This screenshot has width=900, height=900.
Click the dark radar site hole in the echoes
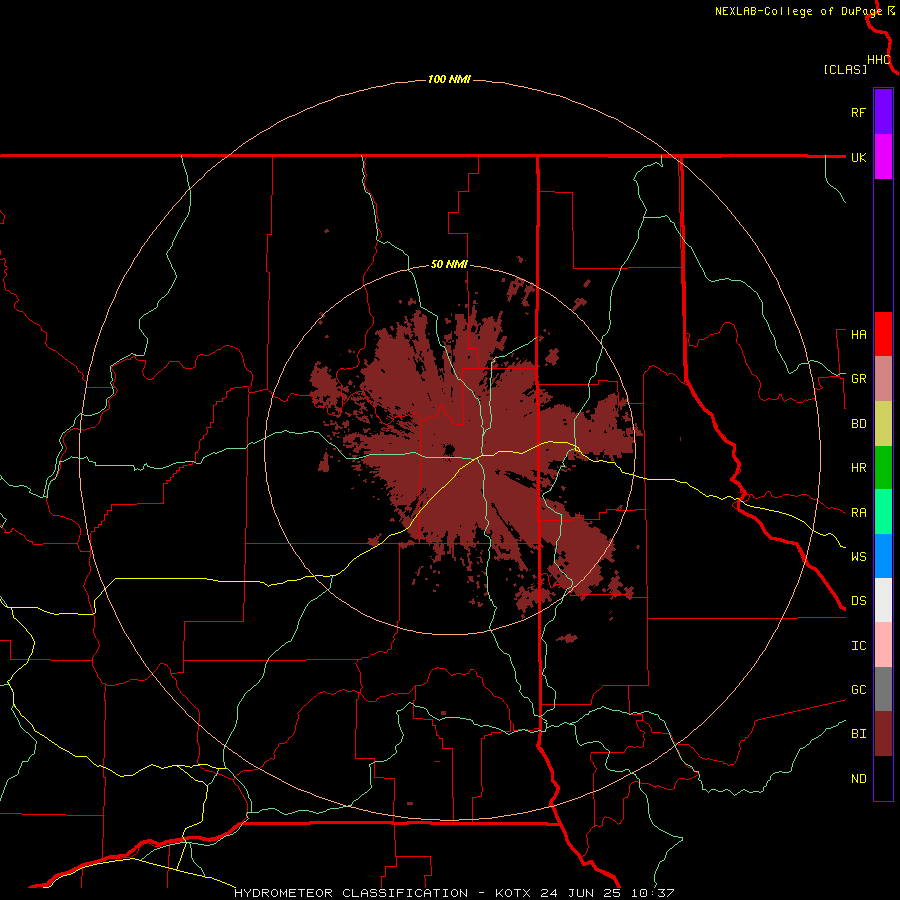point(449,449)
